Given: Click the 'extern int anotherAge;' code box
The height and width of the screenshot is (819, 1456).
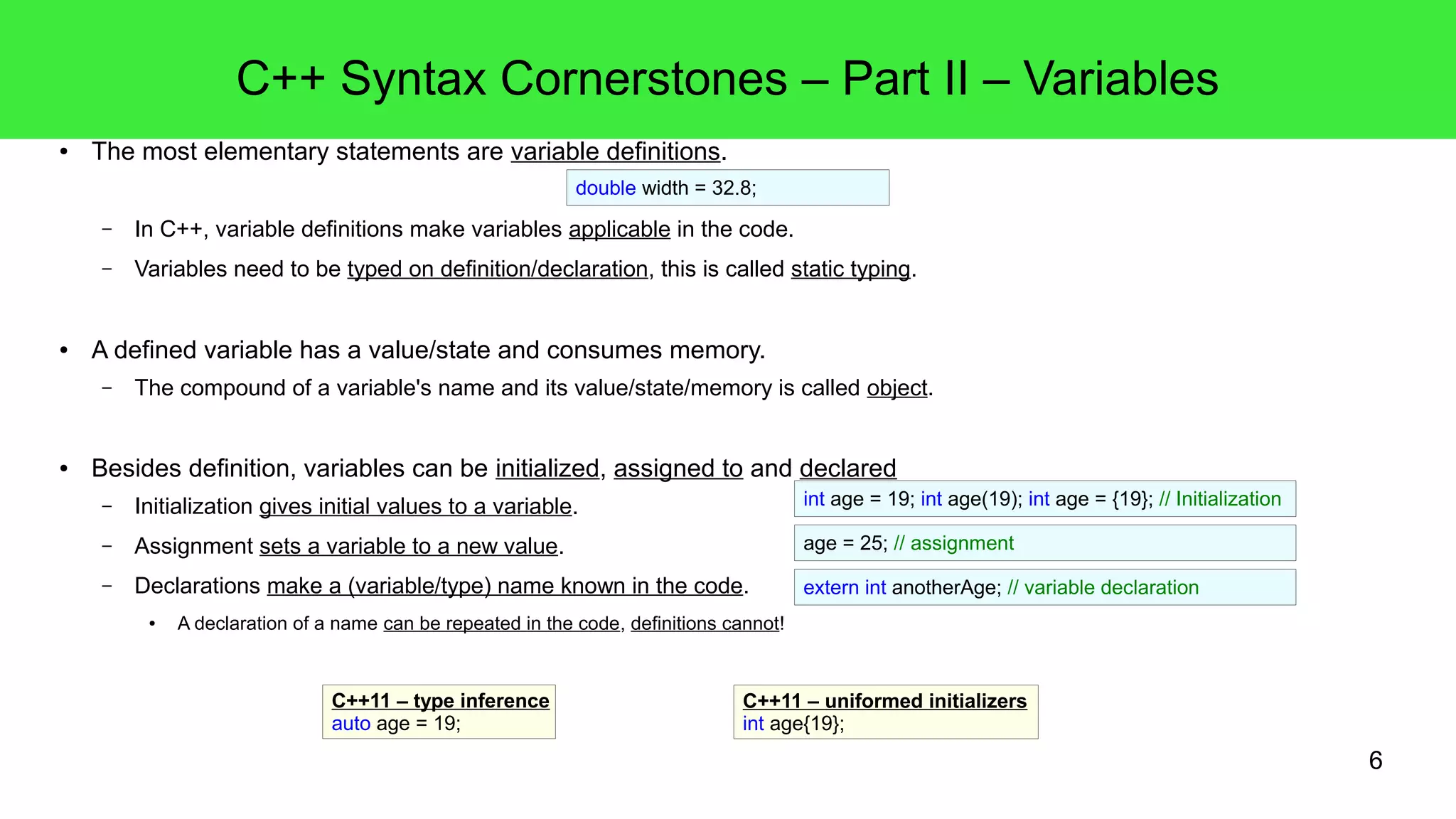Looking at the screenshot, I should pyautogui.click(x=1044, y=587).
